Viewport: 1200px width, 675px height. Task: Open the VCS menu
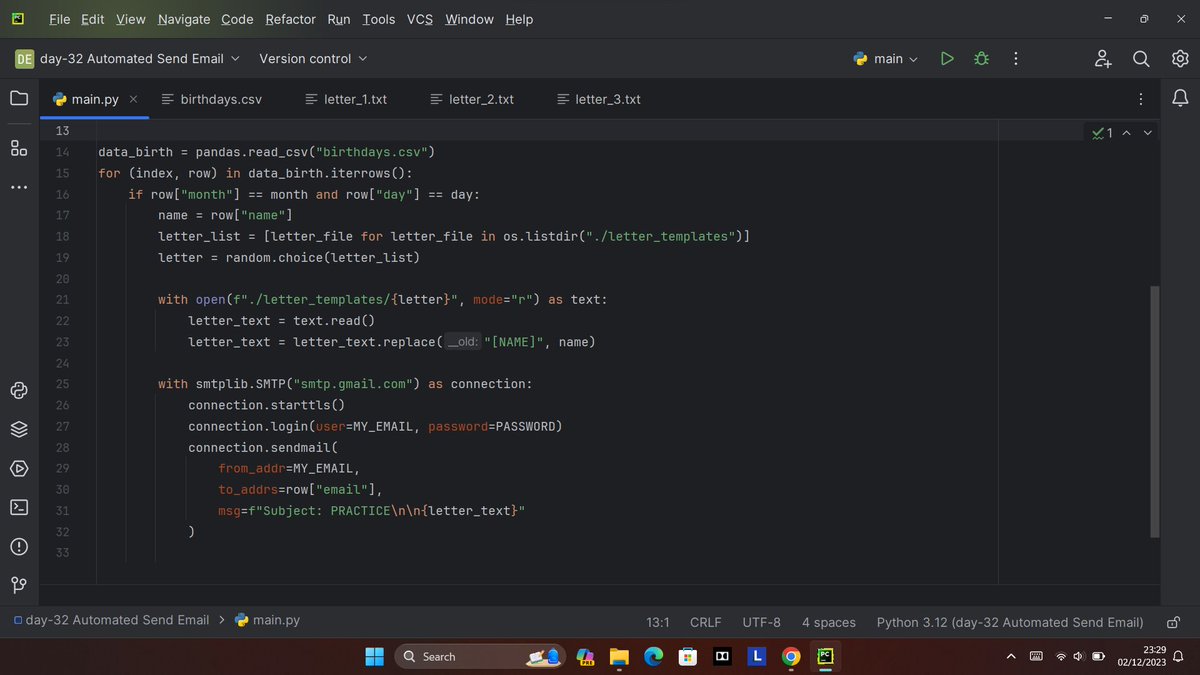pyautogui.click(x=420, y=19)
